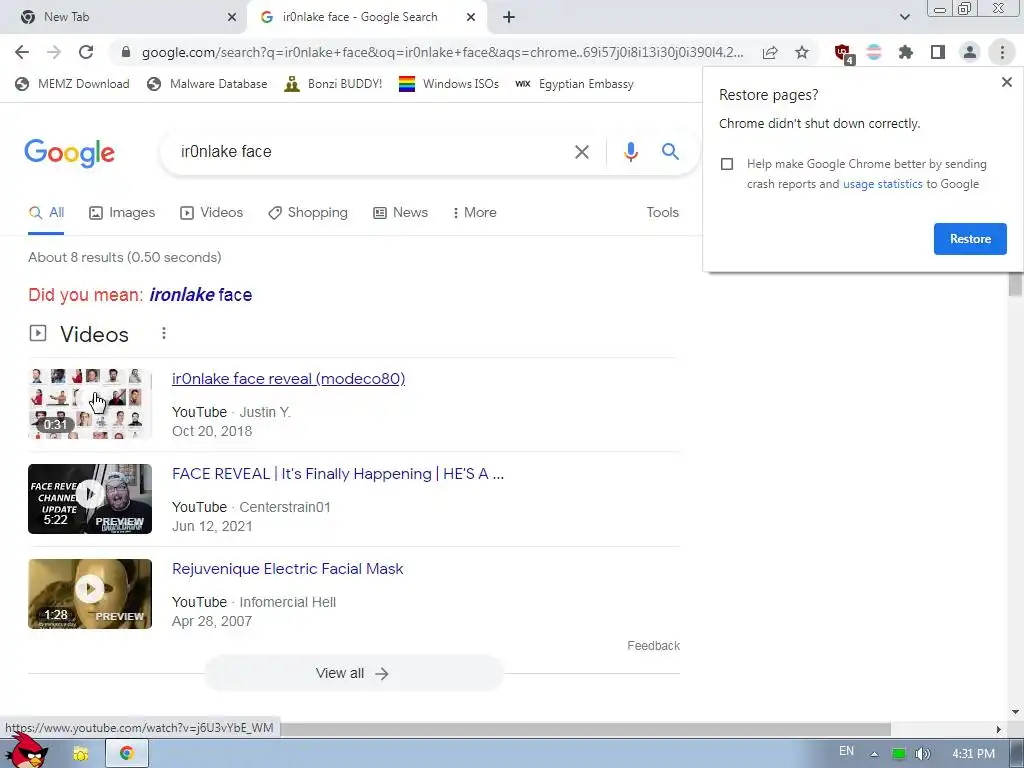Switch to News results tab
The image size is (1024, 768).
coord(400,213)
